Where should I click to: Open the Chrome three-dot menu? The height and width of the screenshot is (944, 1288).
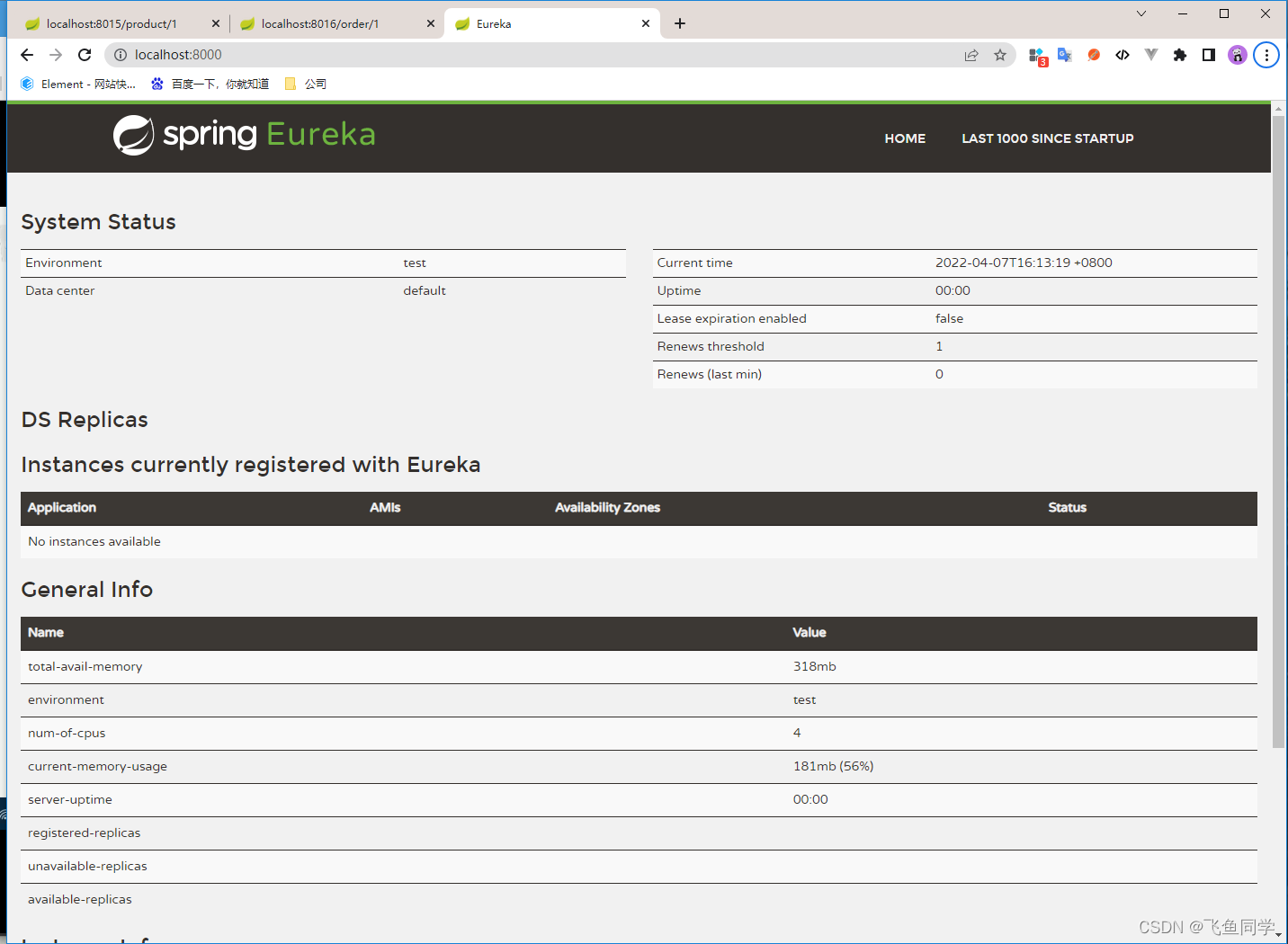point(1266,55)
